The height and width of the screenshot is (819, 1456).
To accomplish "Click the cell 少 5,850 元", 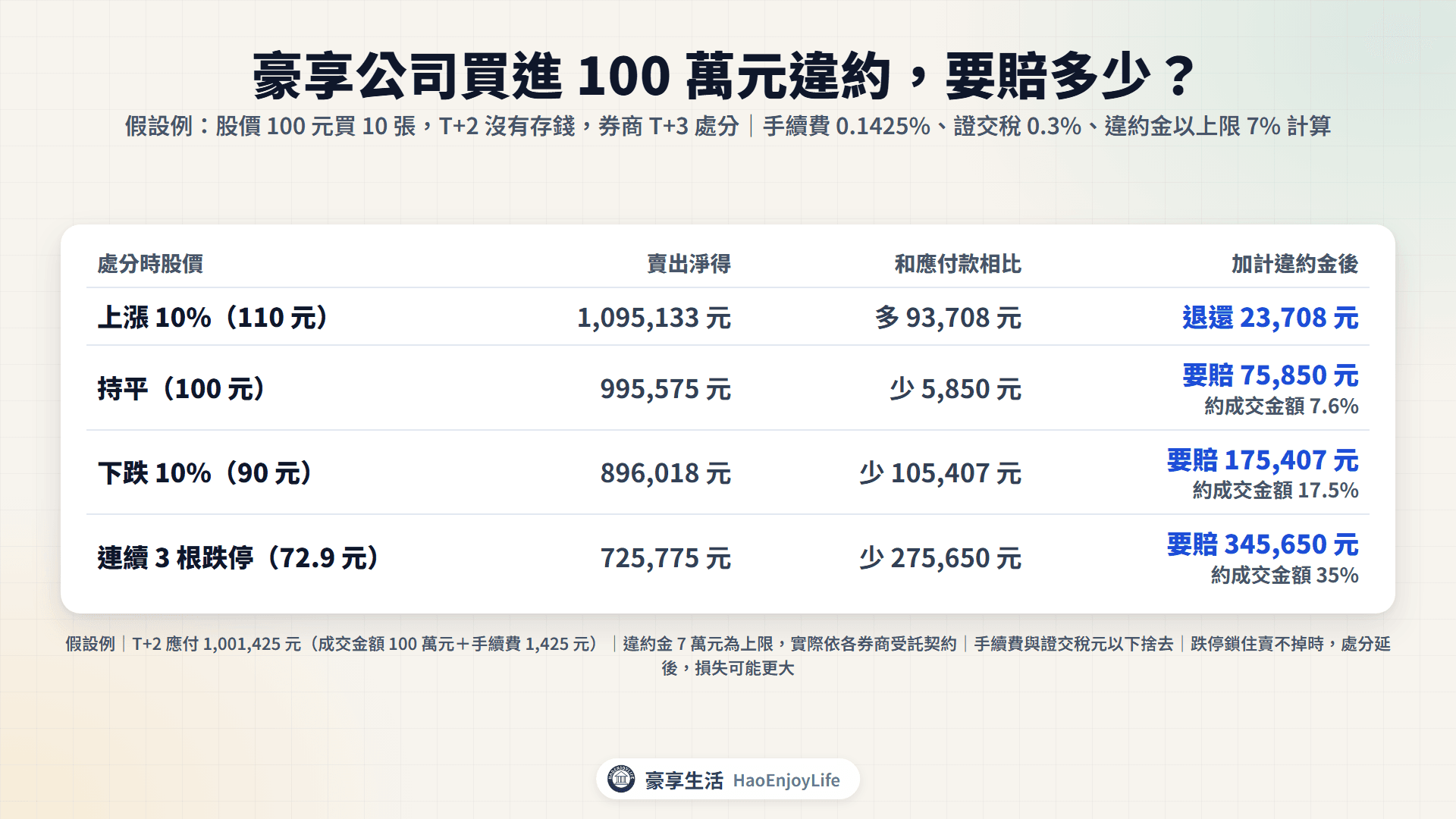I will (x=955, y=389).
